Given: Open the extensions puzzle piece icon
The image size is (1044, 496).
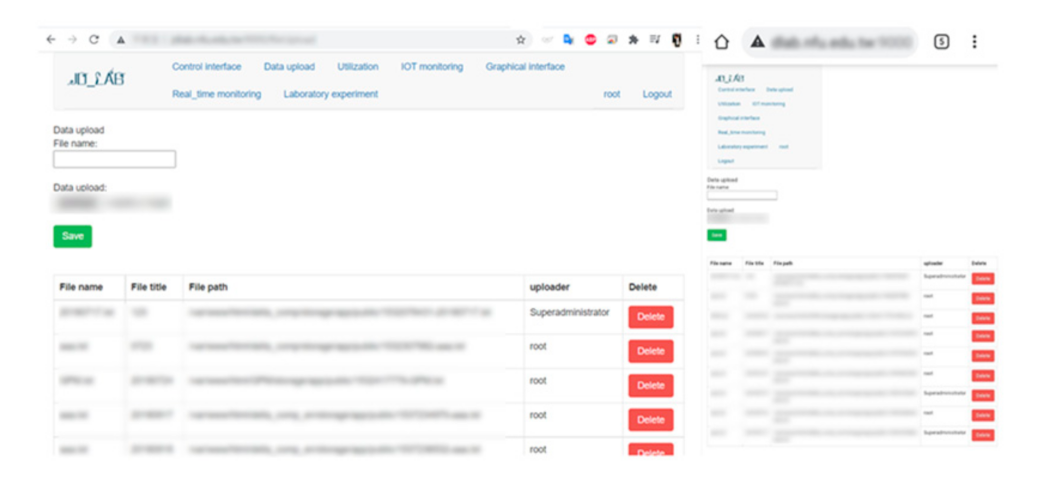Looking at the screenshot, I should [633, 40].
